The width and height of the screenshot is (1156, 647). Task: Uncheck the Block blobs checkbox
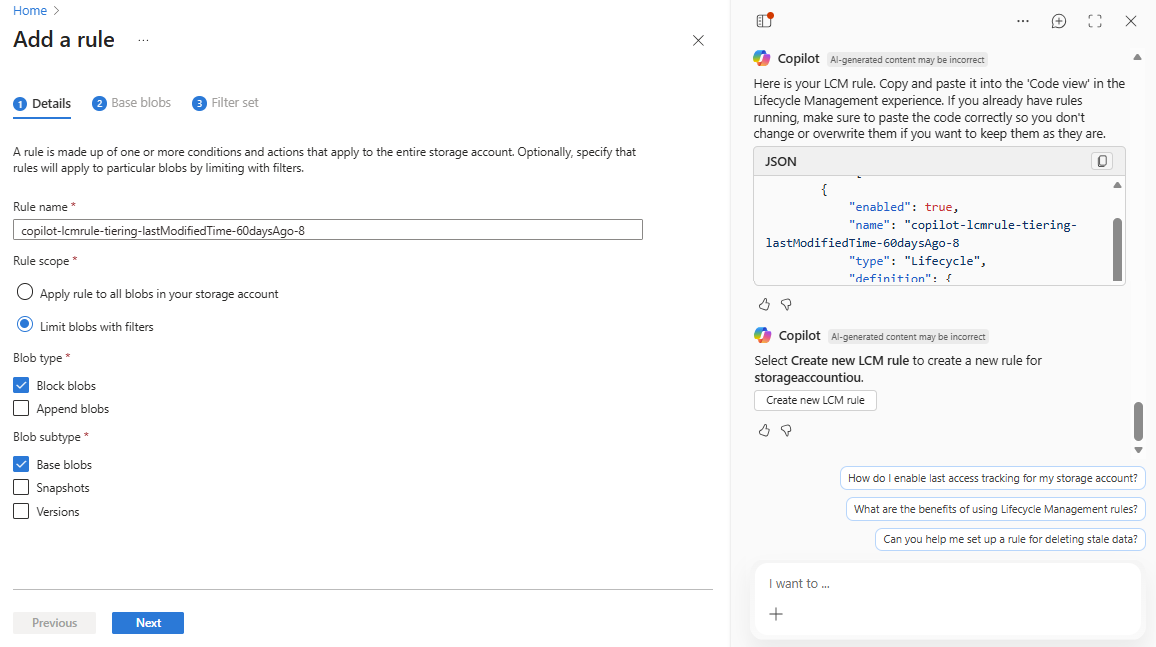coord(21,385)
